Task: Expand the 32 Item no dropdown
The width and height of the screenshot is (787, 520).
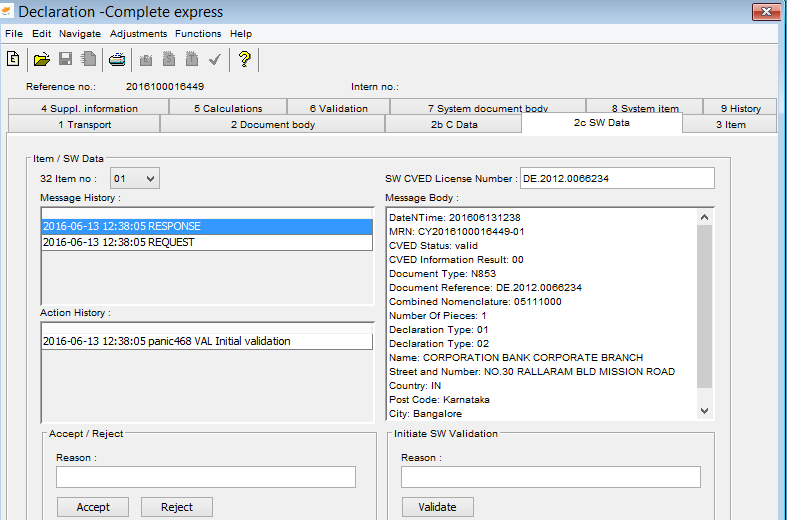Action: click(x=135, y=179)
